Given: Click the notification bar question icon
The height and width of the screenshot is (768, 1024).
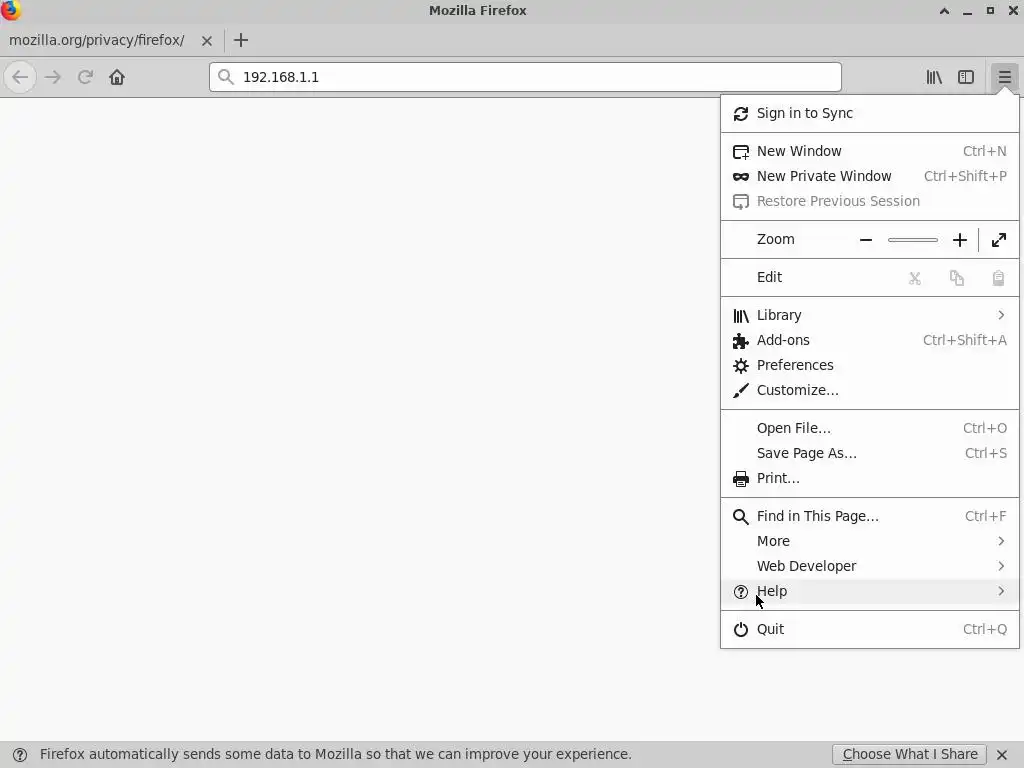Looking at the screenshot, I should click(20, 755).
